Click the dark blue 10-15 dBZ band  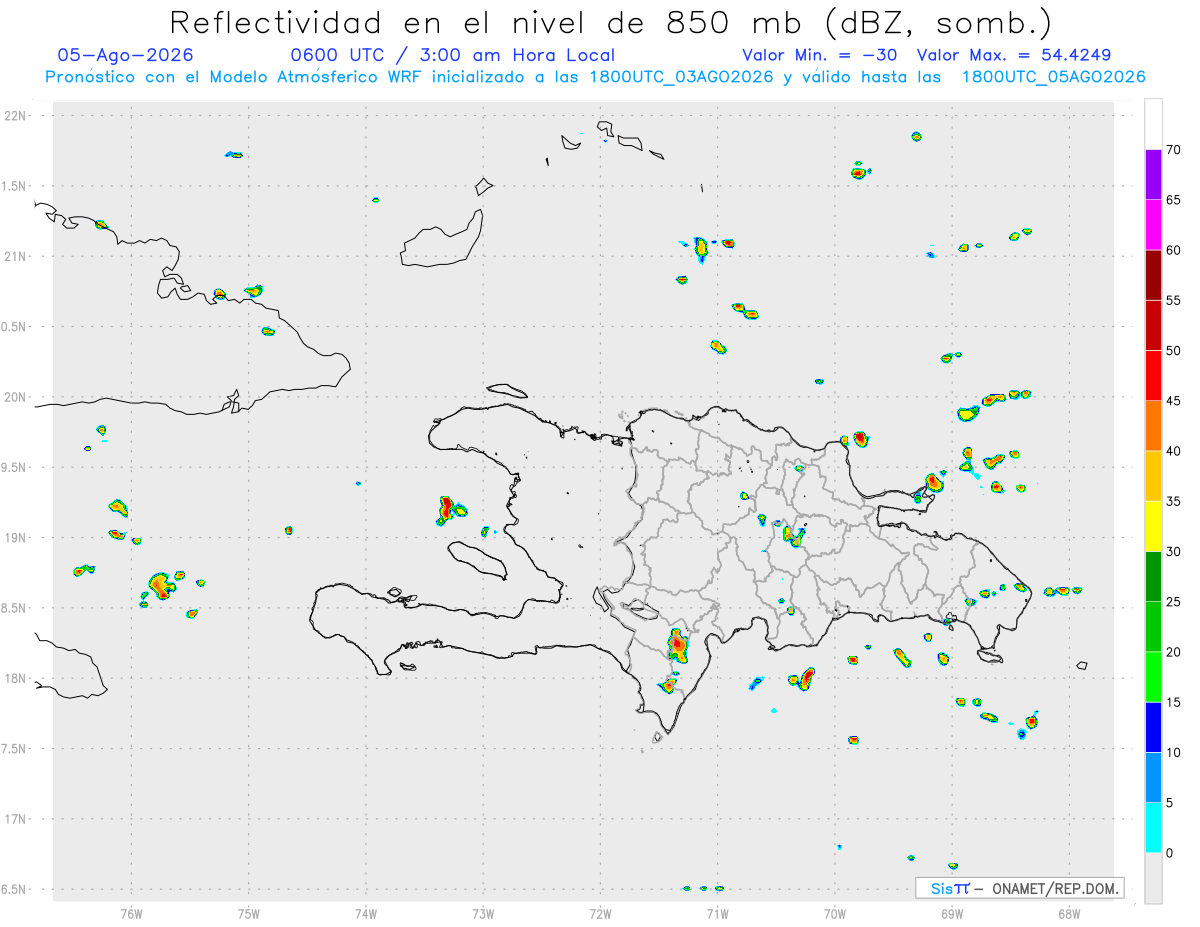tap(1153, 727)
